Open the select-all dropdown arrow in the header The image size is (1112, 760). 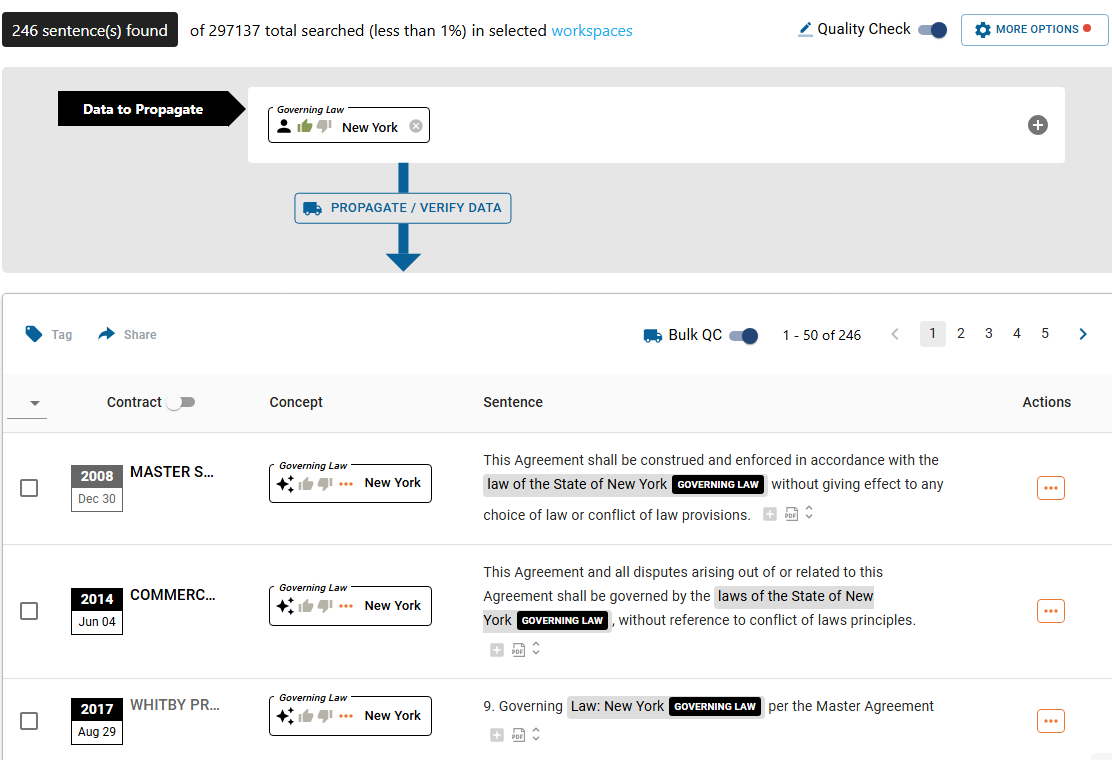point(35,403)
